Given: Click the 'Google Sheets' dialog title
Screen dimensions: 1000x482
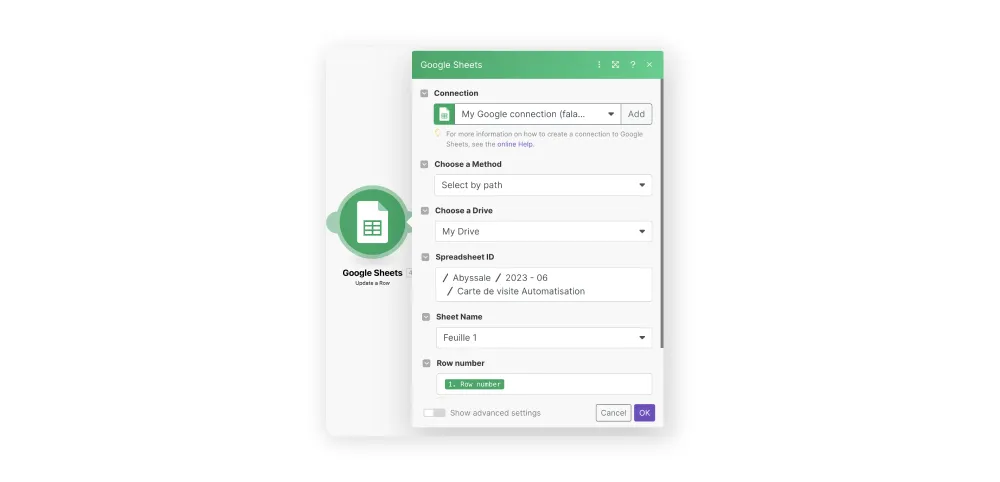Looking at the screenshot, I should click(452, 65).
